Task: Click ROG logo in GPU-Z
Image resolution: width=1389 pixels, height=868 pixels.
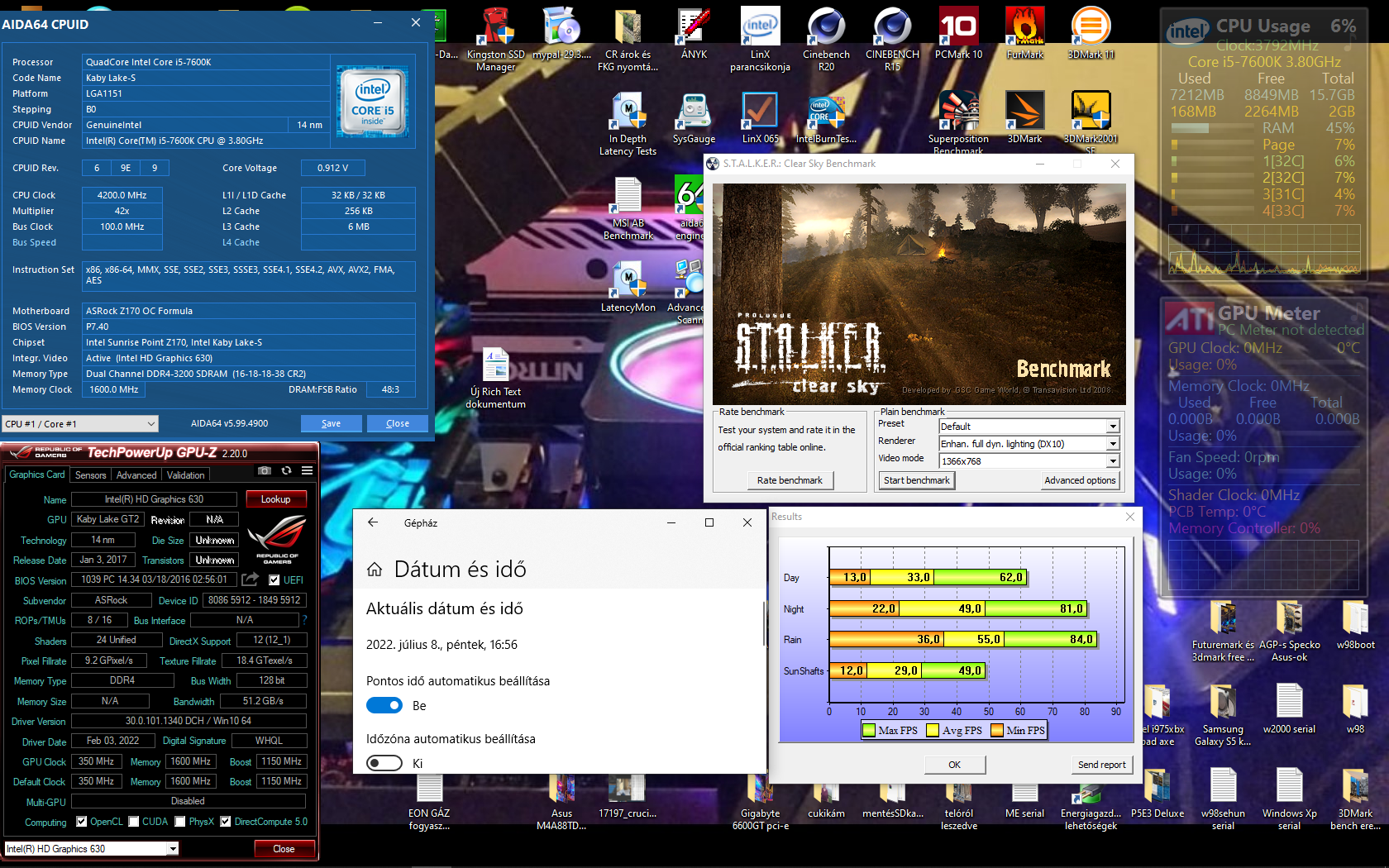Action: [276, 539]
